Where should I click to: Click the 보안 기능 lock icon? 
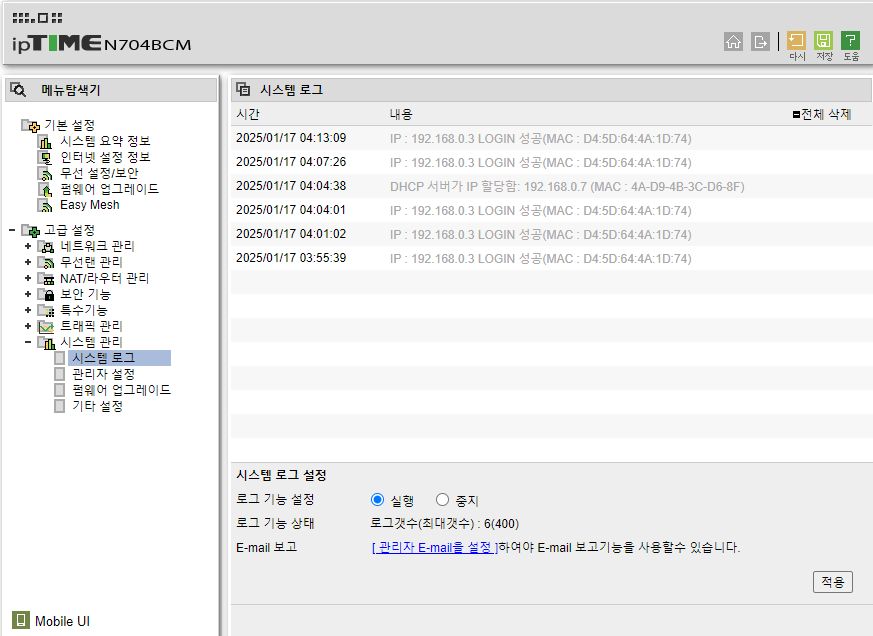click(46, 294)
